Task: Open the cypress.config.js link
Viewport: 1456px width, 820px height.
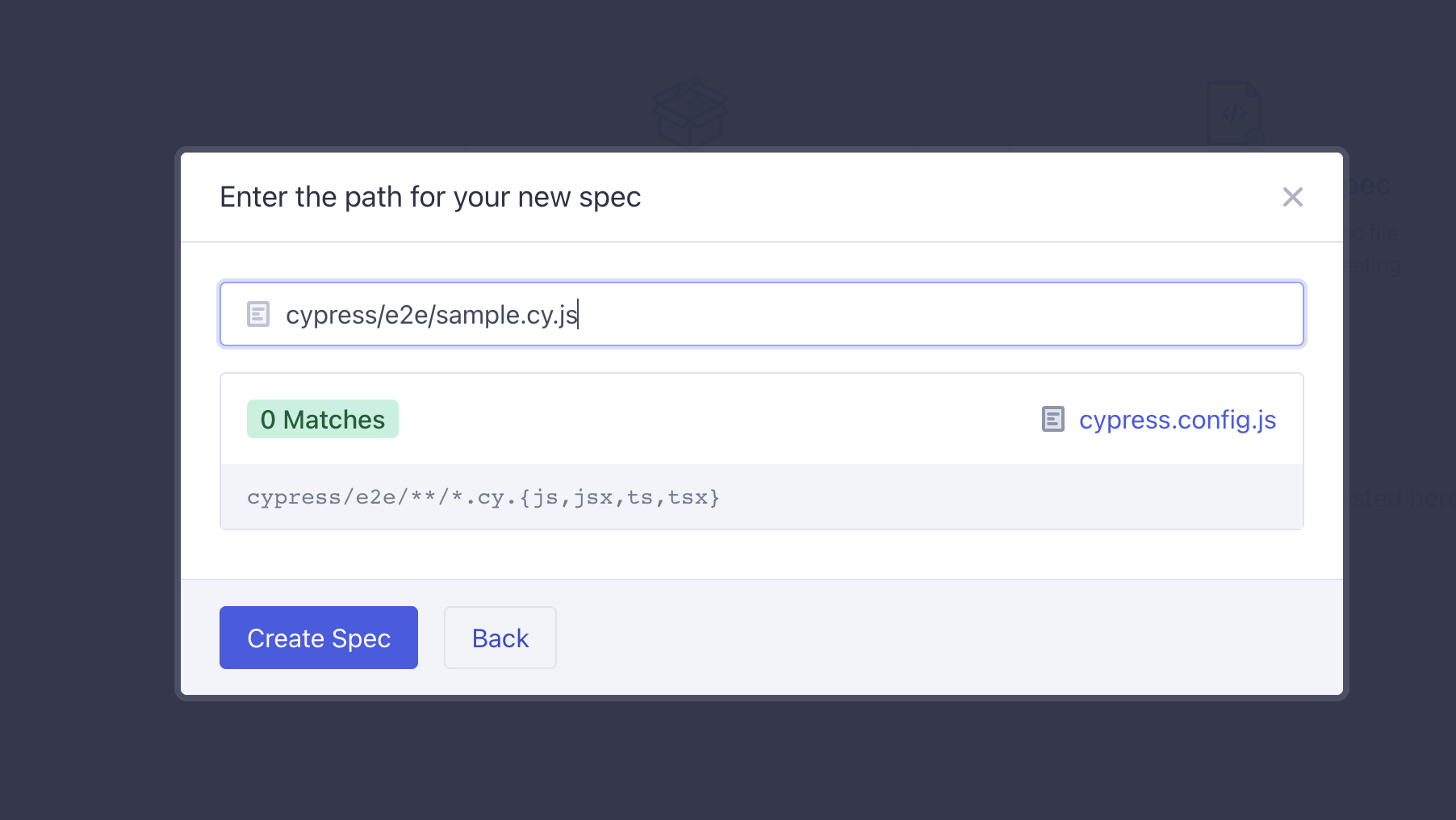Action: 1178,419
